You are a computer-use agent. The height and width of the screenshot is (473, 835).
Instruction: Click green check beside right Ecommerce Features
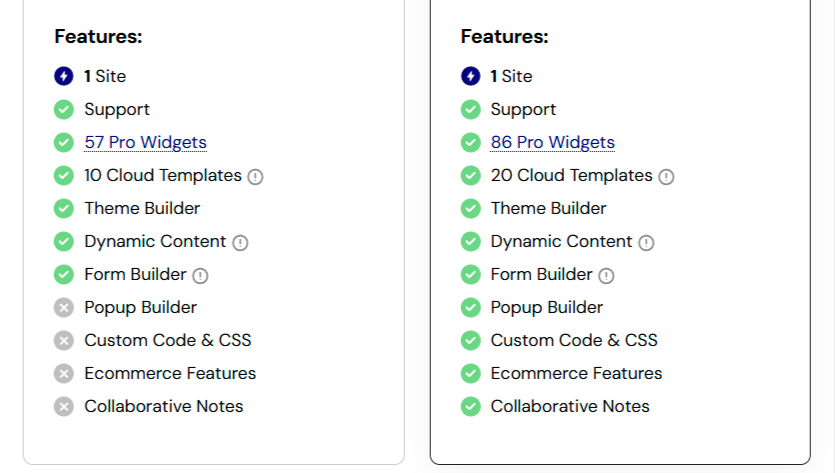pos(470,374)
